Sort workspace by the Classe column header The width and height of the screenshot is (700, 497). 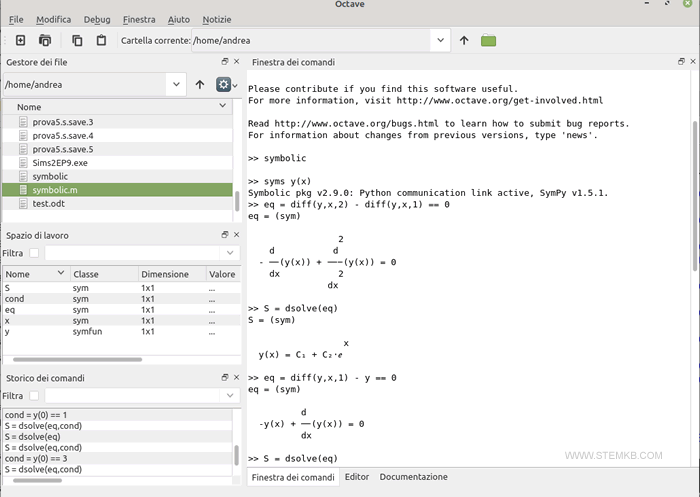[x=86, y=274]
